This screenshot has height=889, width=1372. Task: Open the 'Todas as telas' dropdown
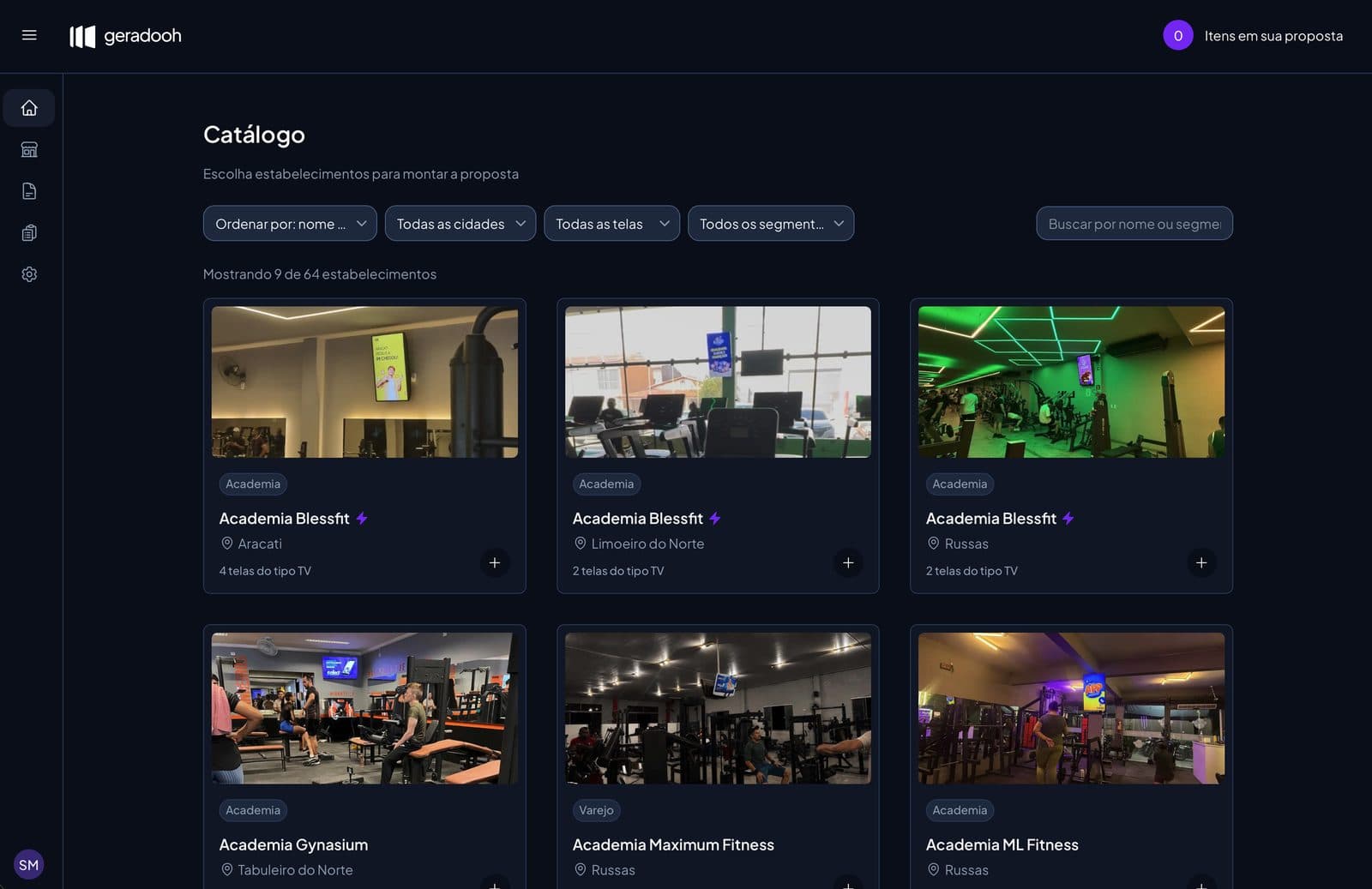tap(612, 224)
